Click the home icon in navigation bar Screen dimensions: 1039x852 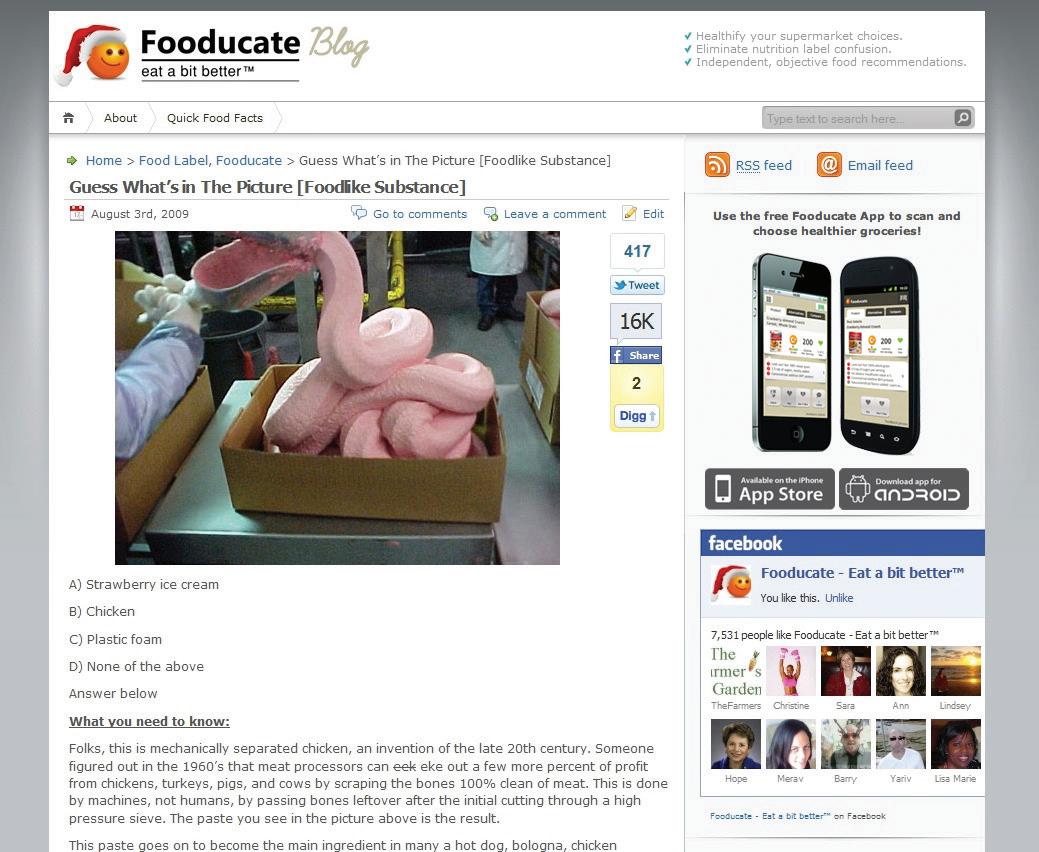coord(68,118)
